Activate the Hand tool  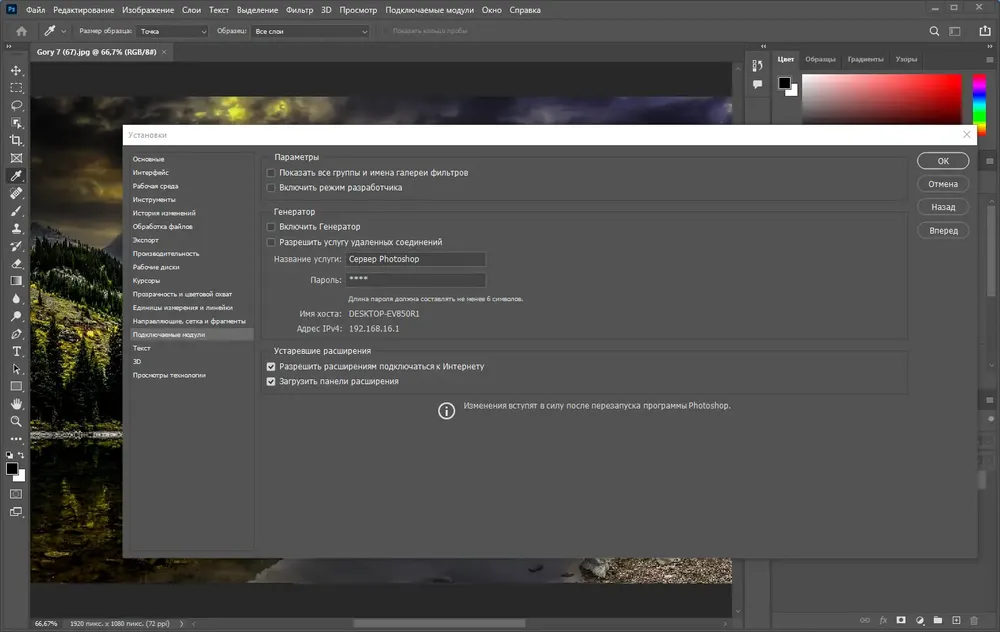[17, 404]
